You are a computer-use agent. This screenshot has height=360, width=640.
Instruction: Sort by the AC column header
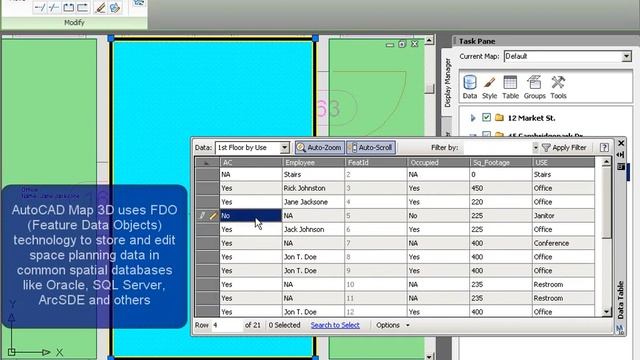[251, 162]
